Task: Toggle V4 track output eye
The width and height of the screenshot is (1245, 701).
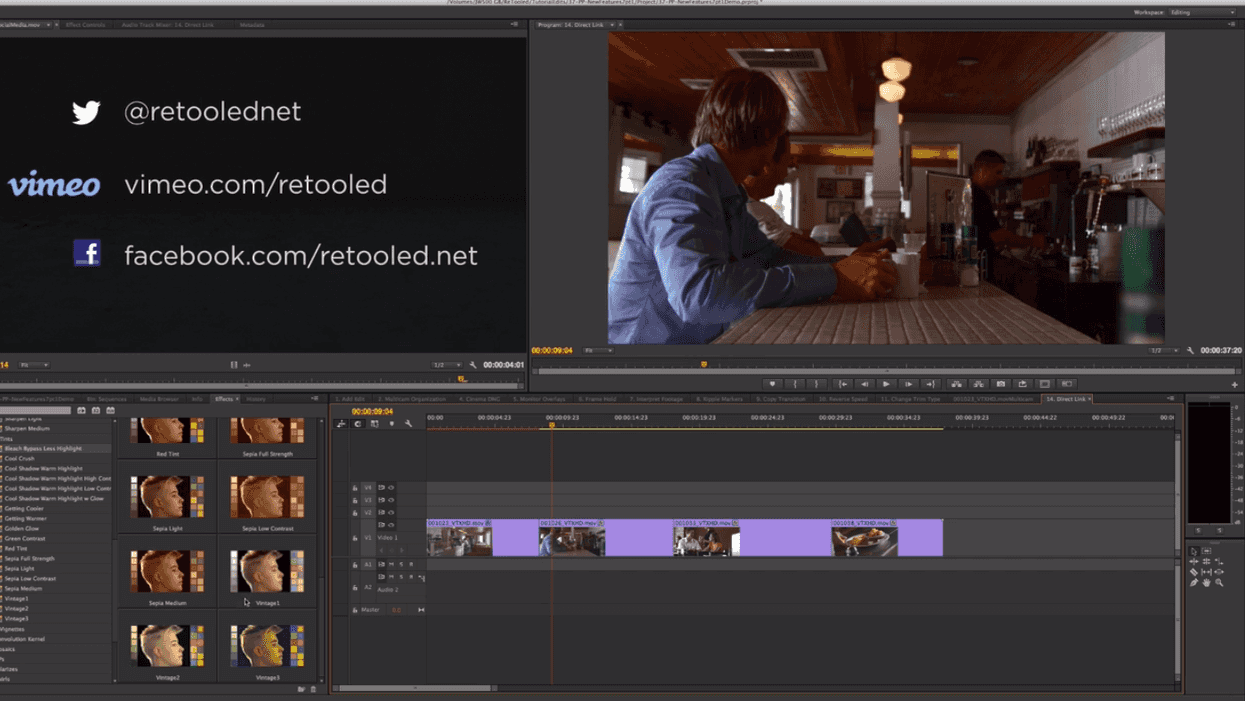Action: 391,488
